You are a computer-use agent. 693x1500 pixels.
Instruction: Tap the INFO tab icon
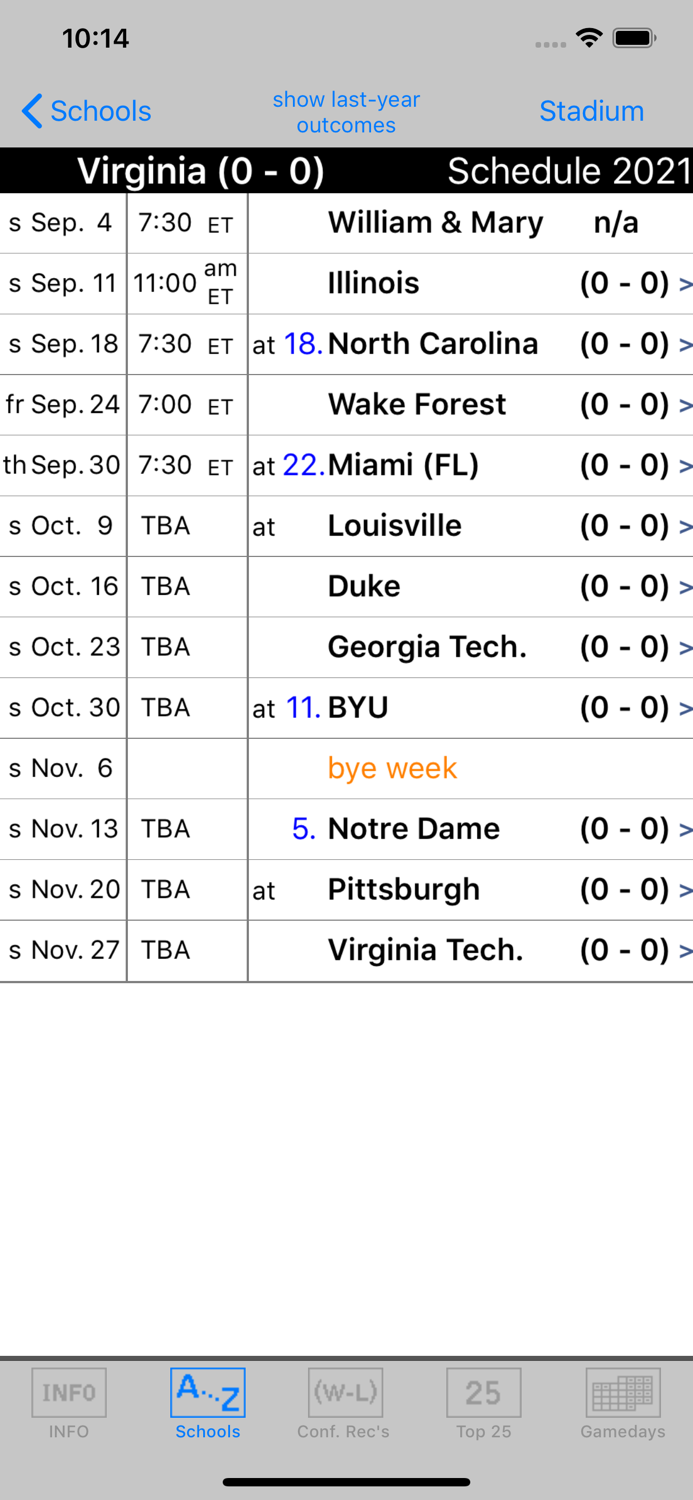(69, 1392)
